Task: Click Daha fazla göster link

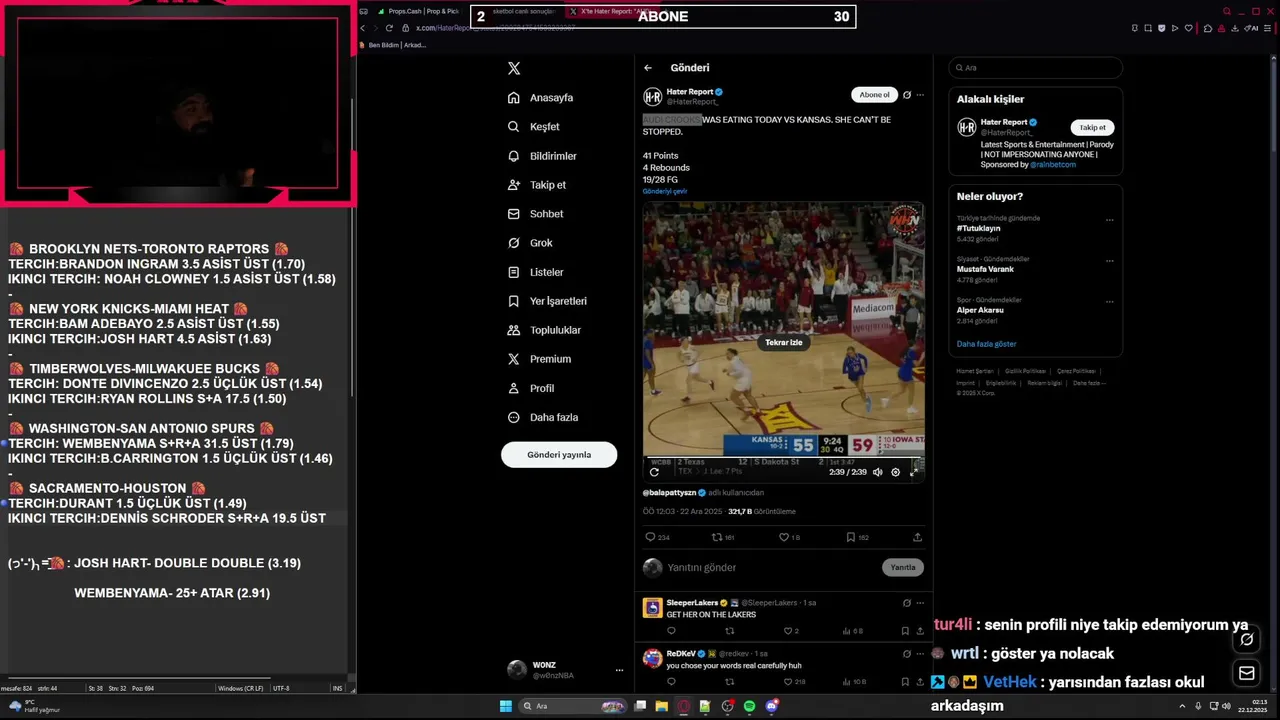Action: (x=986, y=344)
